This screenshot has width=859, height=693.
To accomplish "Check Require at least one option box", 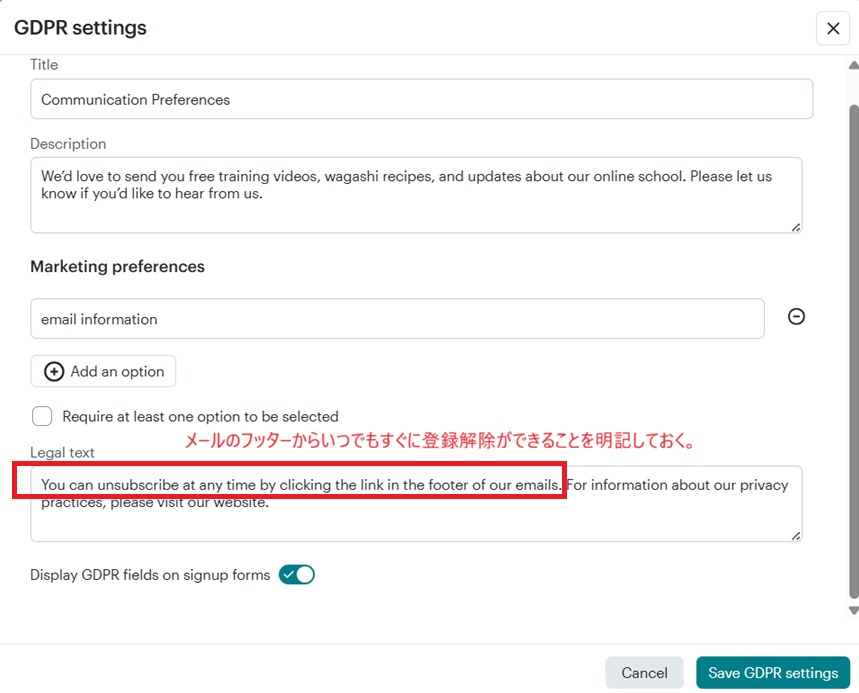I will [42, 416].
